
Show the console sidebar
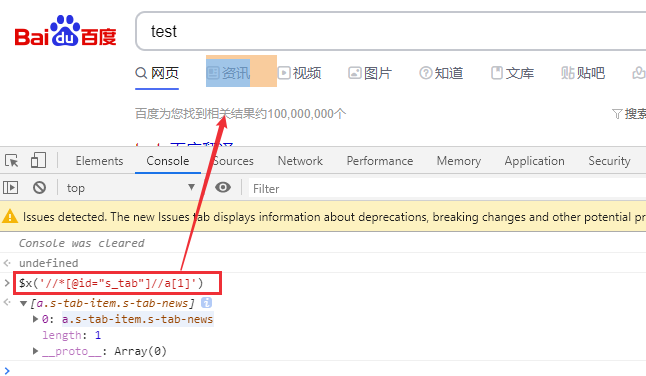(11, 188)
